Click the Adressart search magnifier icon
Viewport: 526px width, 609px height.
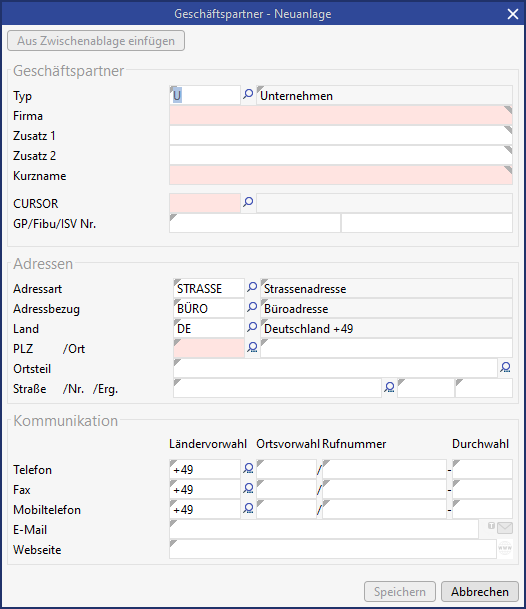252,288
